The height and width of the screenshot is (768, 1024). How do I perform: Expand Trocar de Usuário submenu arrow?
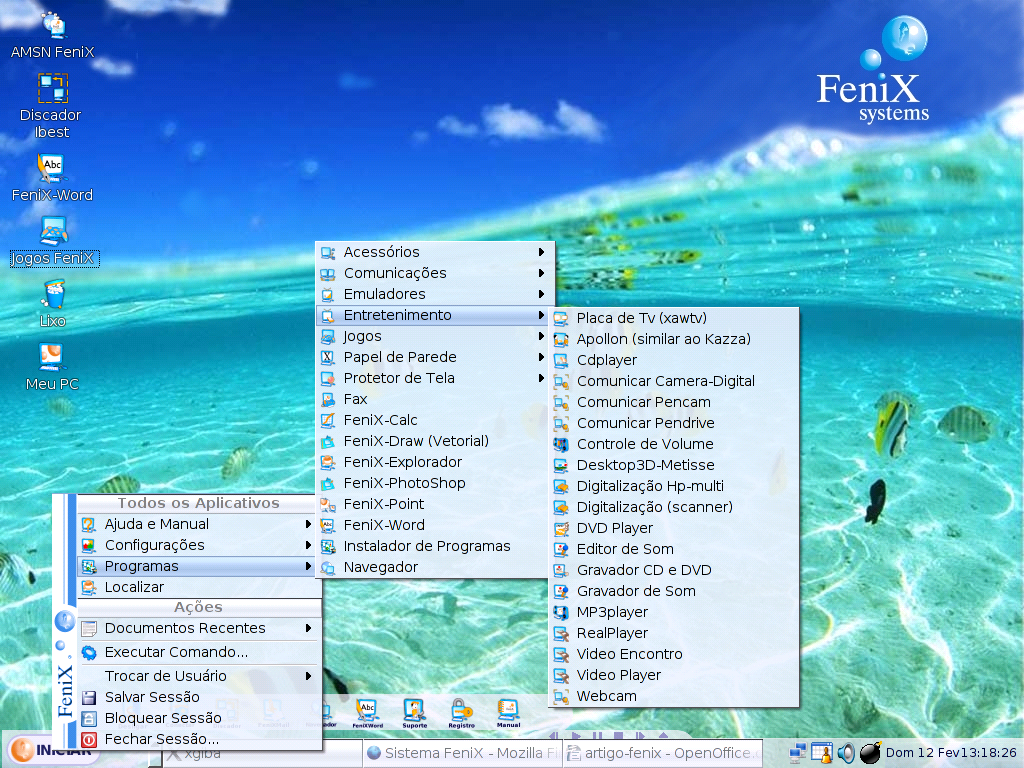click(308, 676)
